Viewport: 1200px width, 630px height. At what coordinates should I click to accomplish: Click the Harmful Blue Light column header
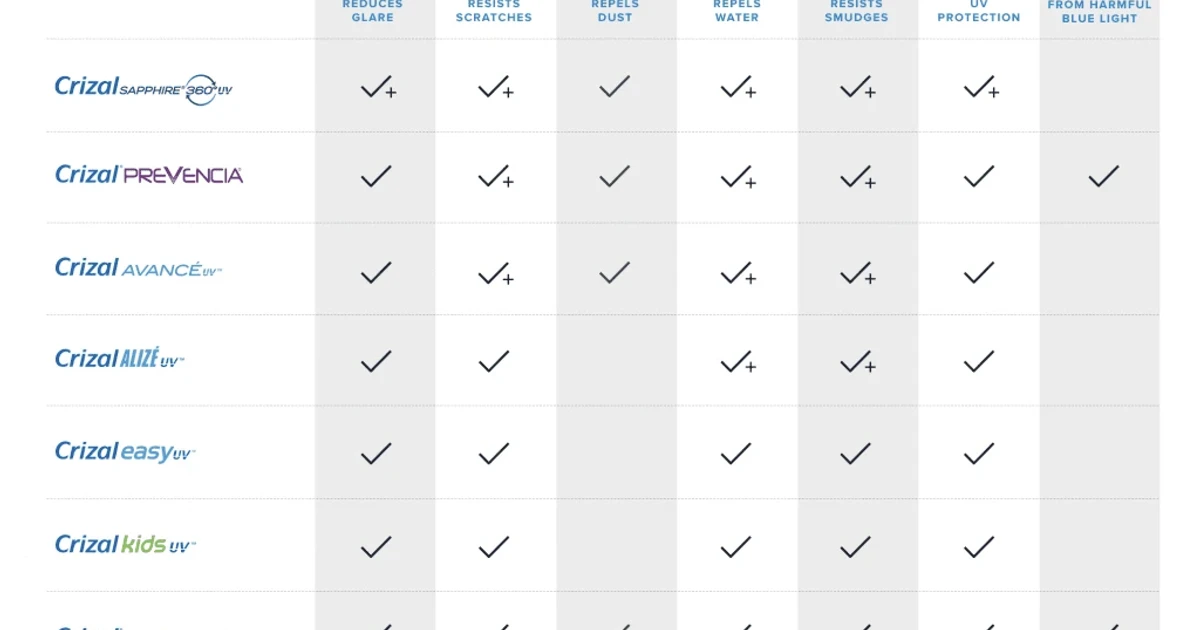coord(1100,11)
